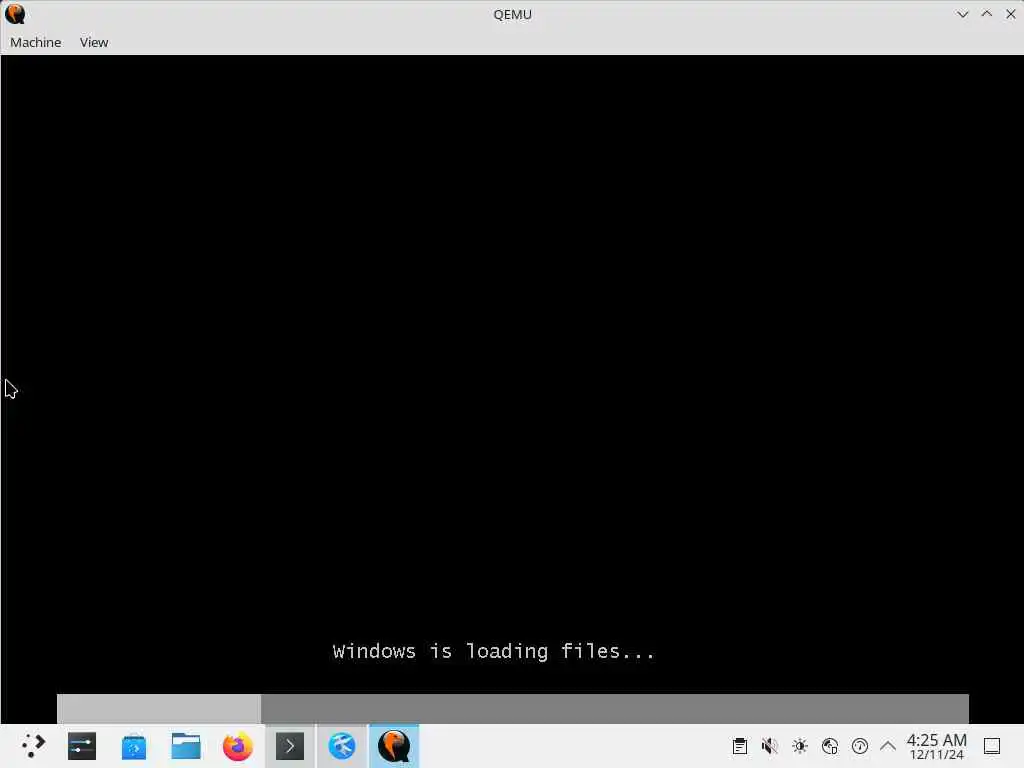This screenshot has height=768, width=1024.
Task: Toggle the muted audio volume icon
Action: click(x=769, y=746)
